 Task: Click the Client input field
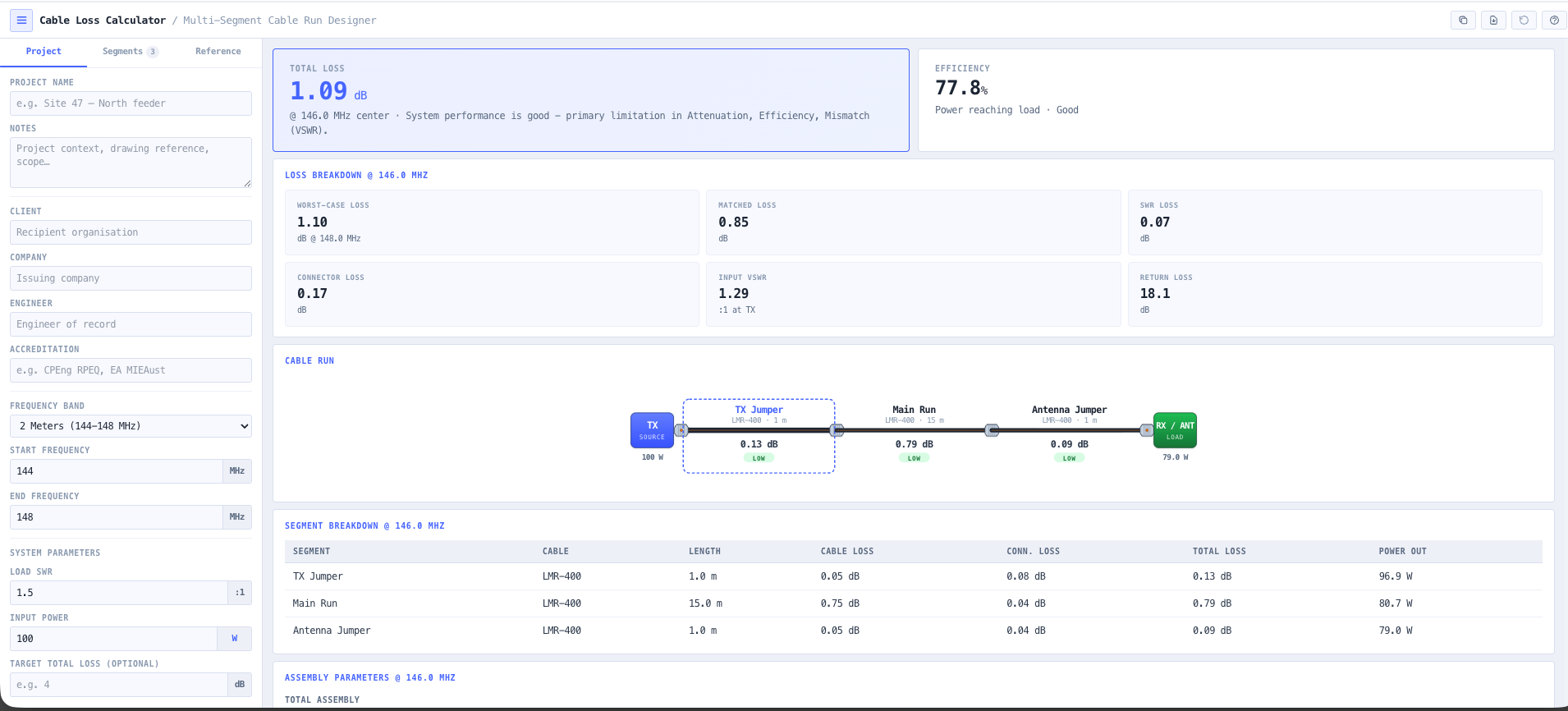coord(131,232)
